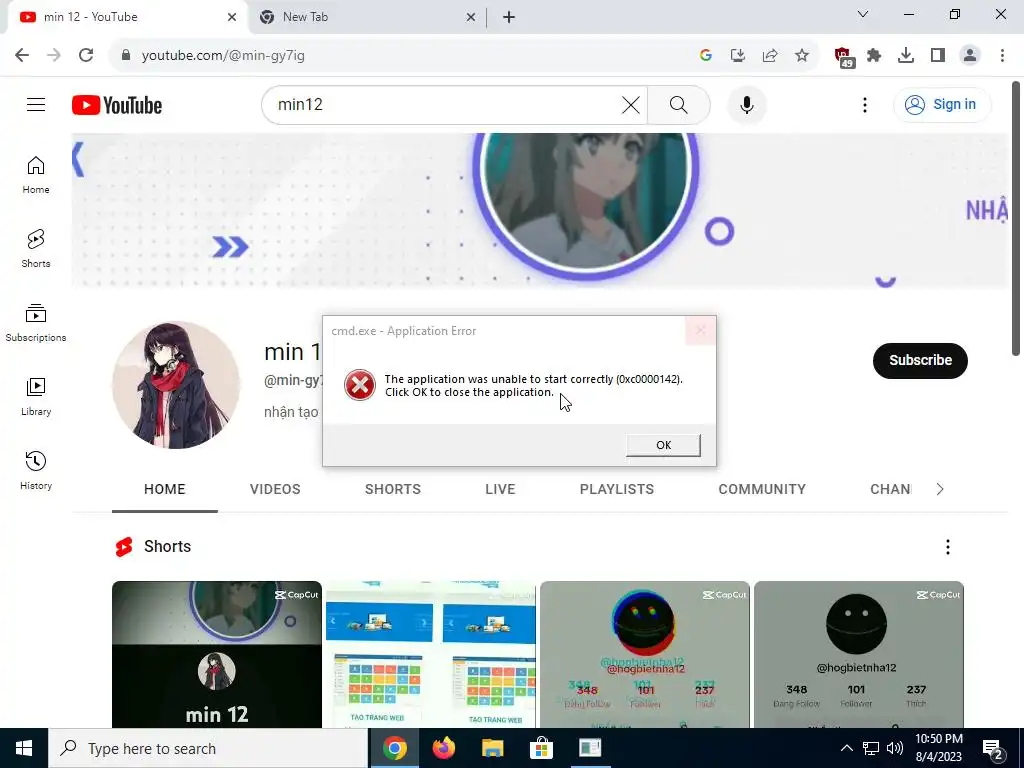The height and width of the screenshot is (768, 1024).
Task: Open Chrome downloads icon
Action: pyautogui.click(x=906, y=55)
